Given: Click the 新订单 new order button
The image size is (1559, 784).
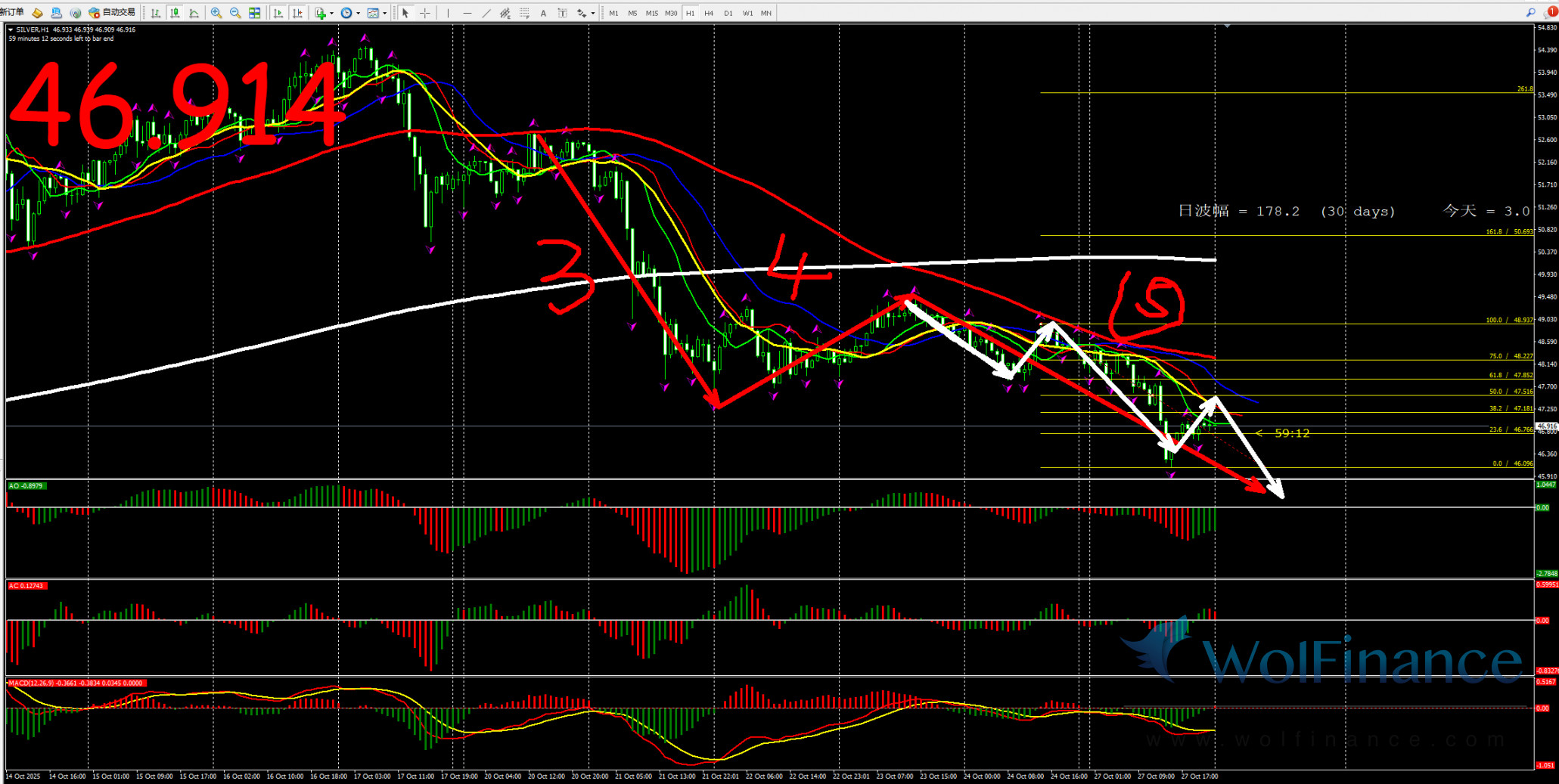Looking at the screenshot, I should pos(12,13).
